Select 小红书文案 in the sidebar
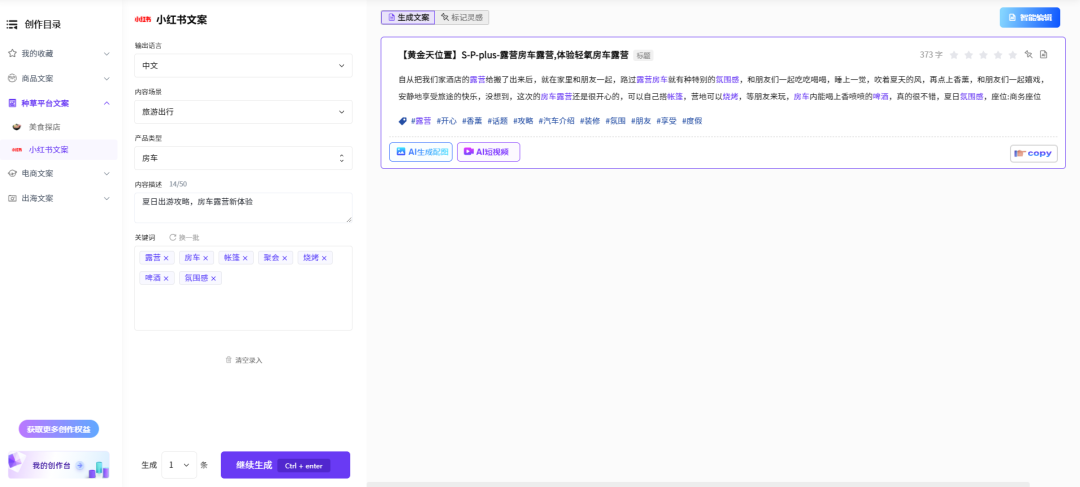This screenshot has height=487, width=1080. click(x=59, y=149)
